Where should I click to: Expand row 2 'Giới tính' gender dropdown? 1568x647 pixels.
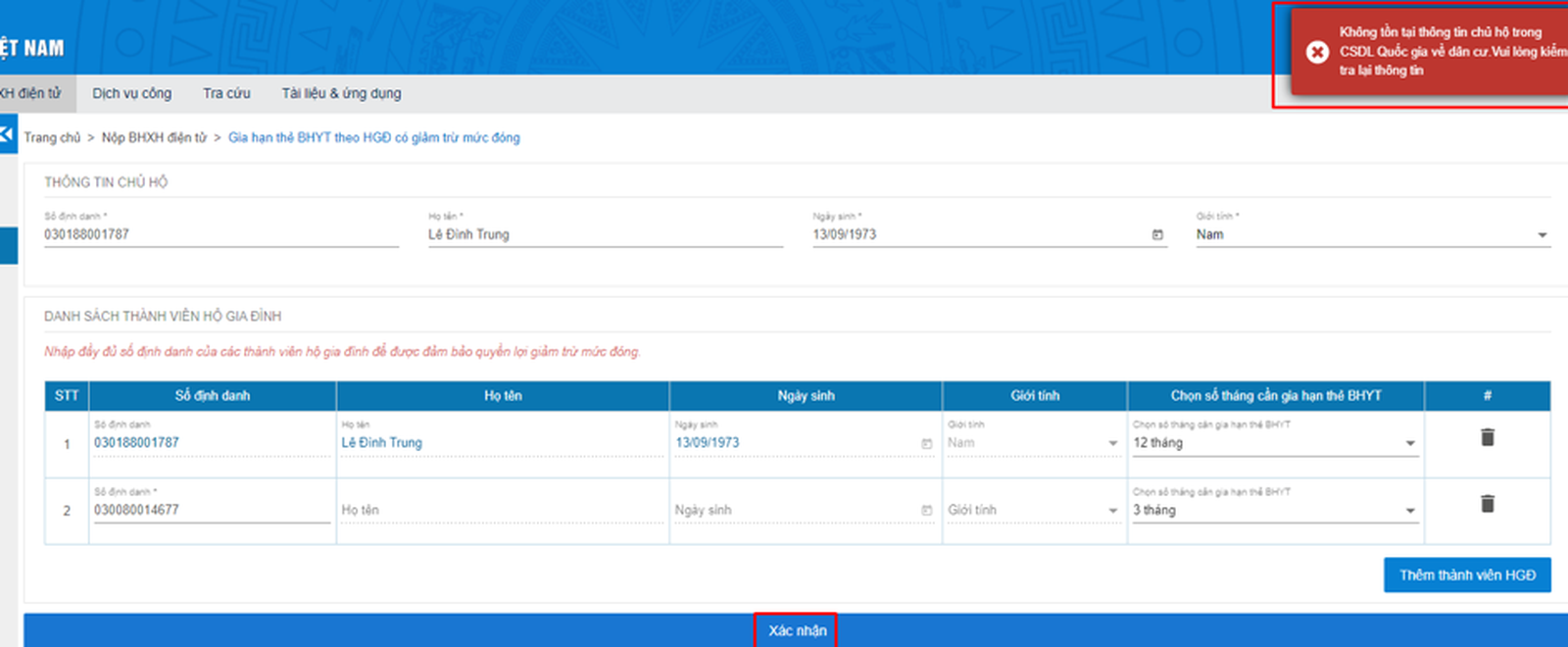(1112, 511)
